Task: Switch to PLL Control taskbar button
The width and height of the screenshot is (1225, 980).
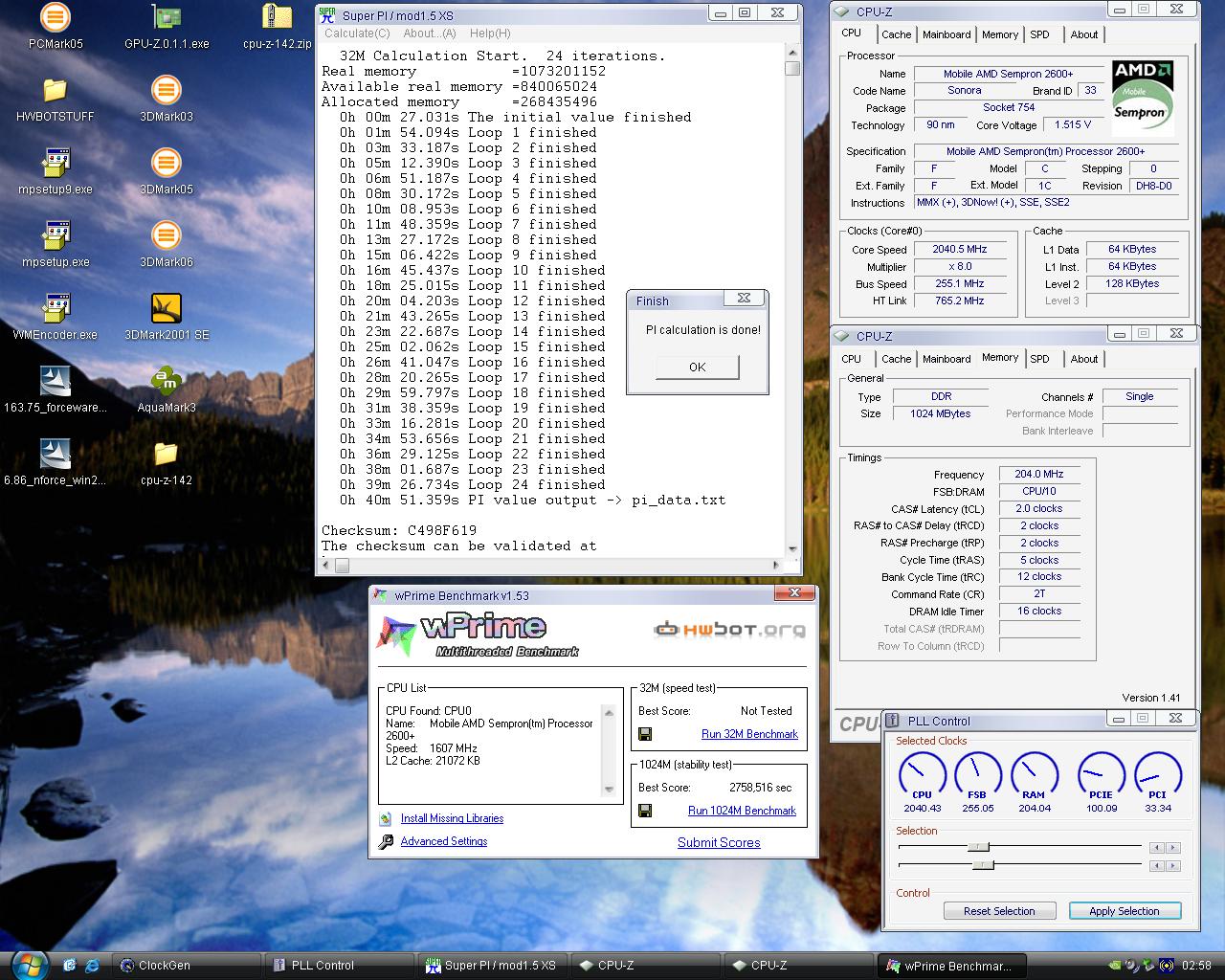Action: (340, 966)
